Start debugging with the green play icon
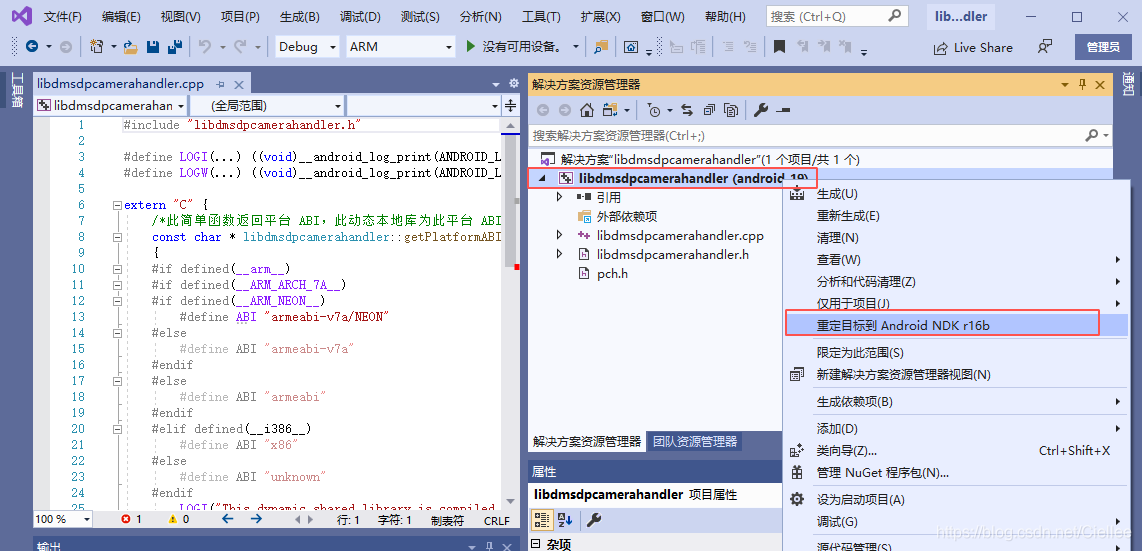This screenshot has width=1142, height=551. [470, 47]
